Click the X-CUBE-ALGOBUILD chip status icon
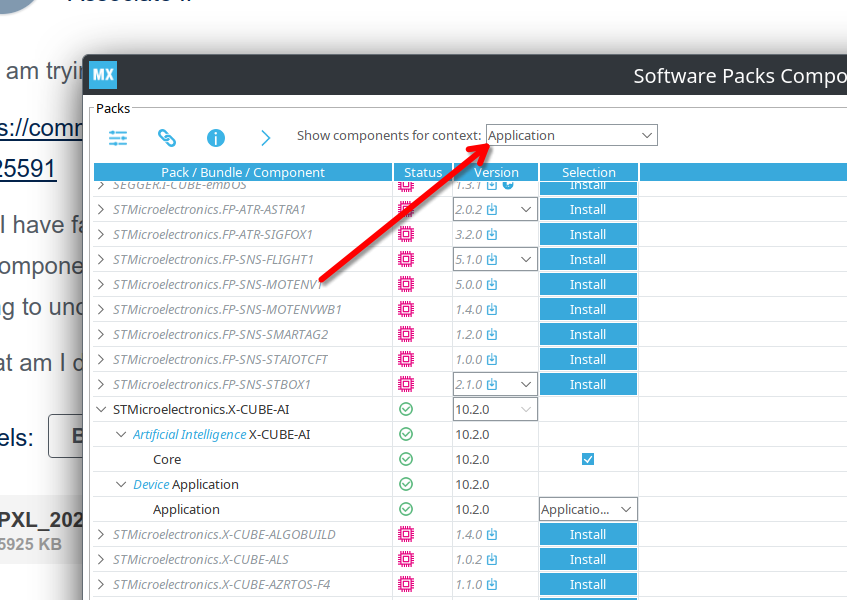 click(x=406, y=534)
